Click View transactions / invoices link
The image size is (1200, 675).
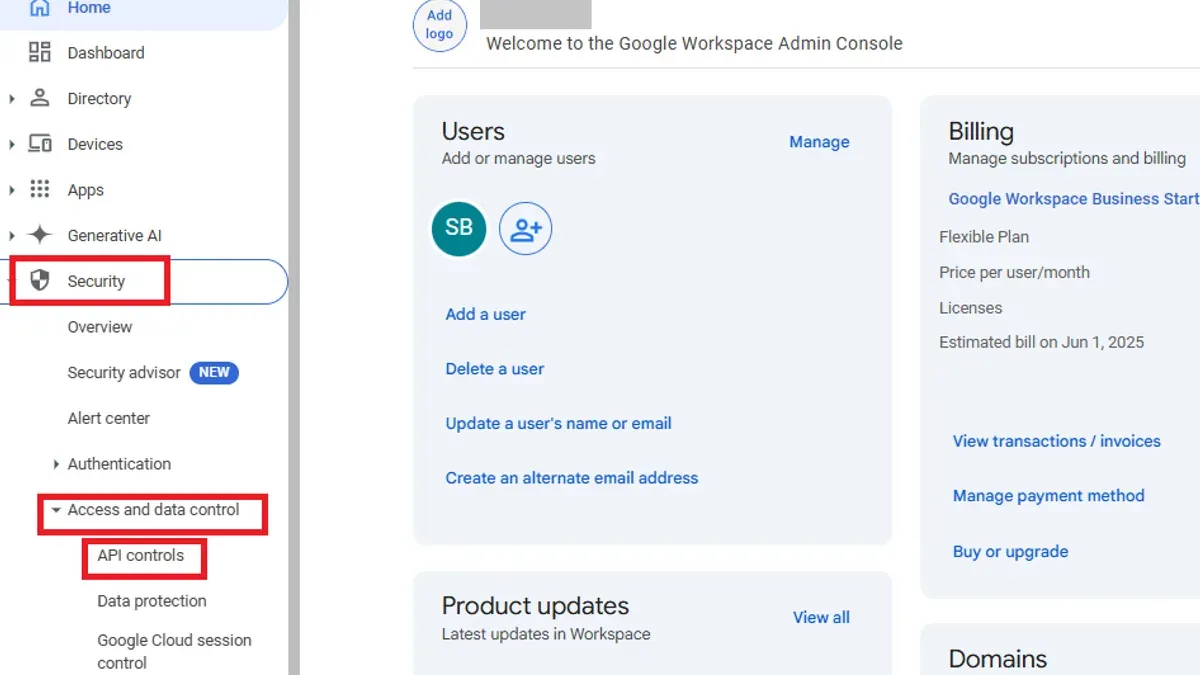(x=1057, y=441)
